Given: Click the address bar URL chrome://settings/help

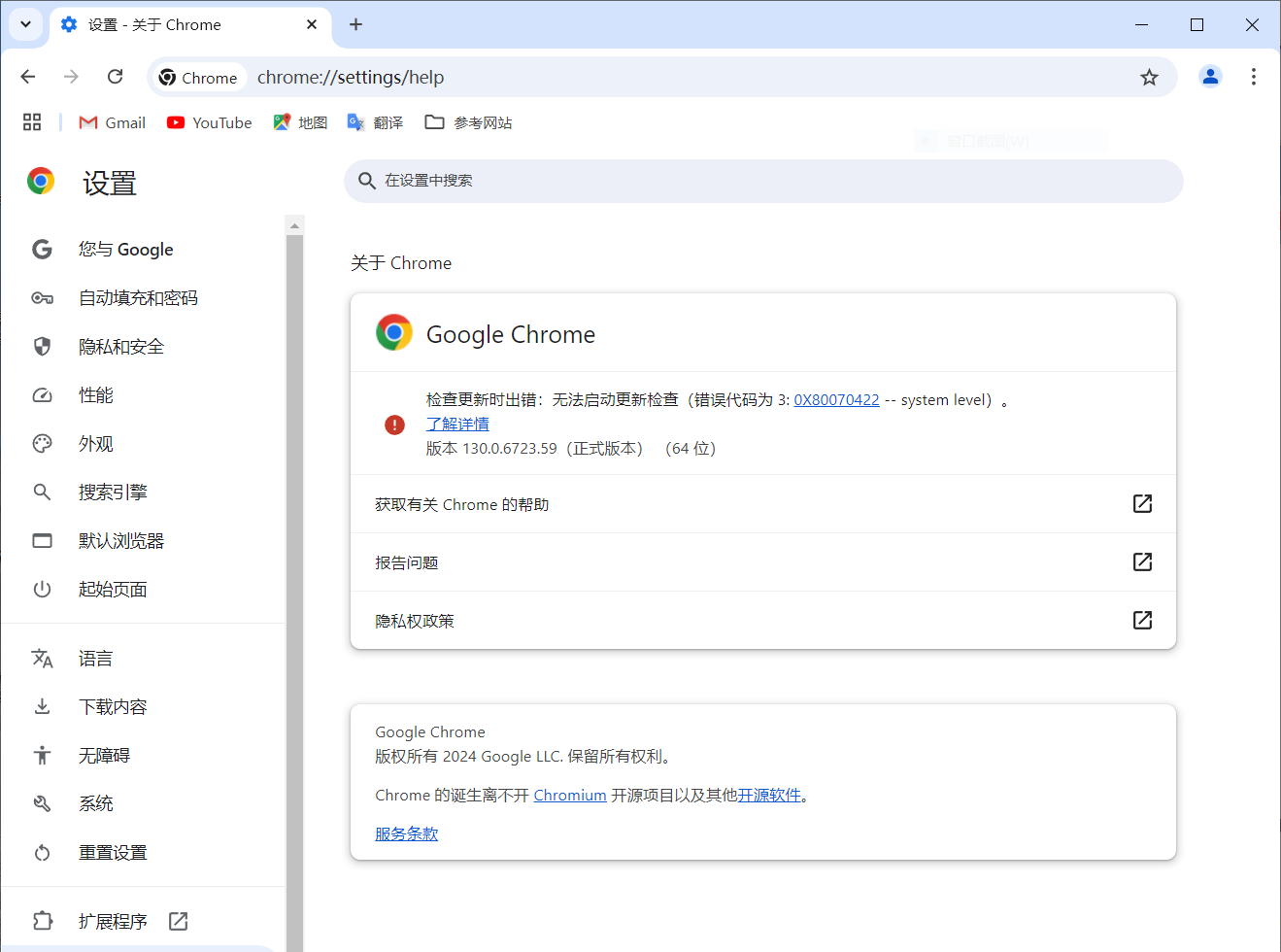Looking at the screenshot, I should (x=351, y=78).
